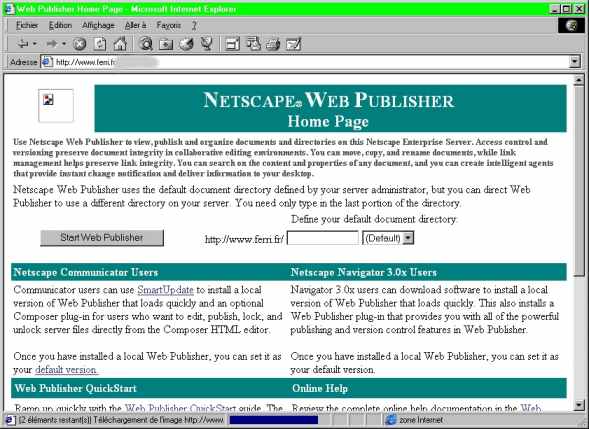The width and height of the screenshot is (589, 429).
Task: Click the download progress bar in status bar
Action: tap(274, 420)
